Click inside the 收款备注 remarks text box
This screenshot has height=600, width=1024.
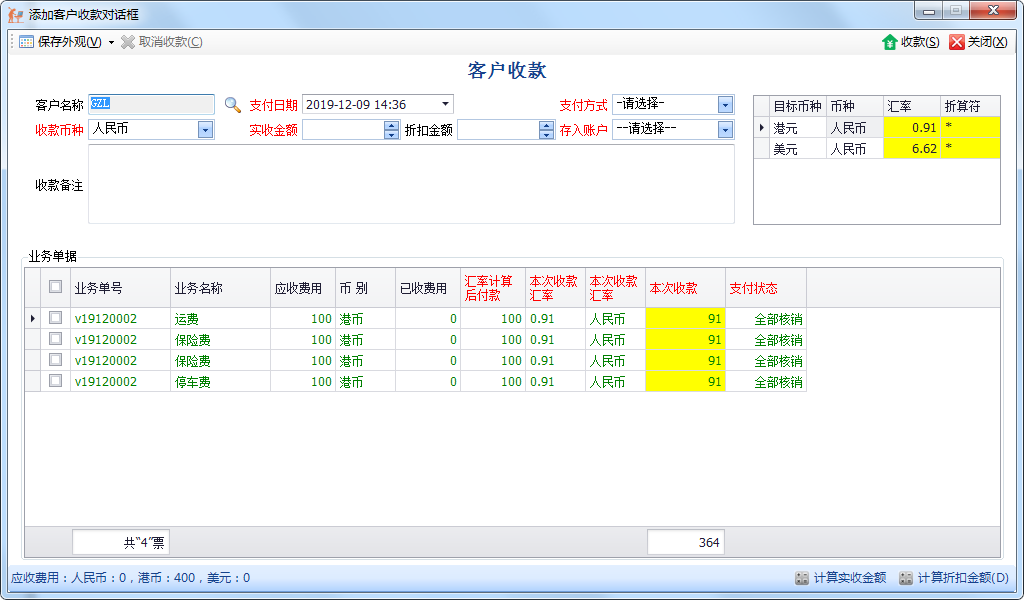pos(411,184)
